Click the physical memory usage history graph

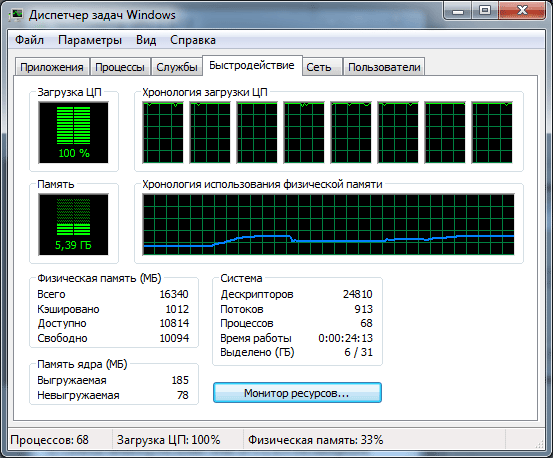(328, 224)
